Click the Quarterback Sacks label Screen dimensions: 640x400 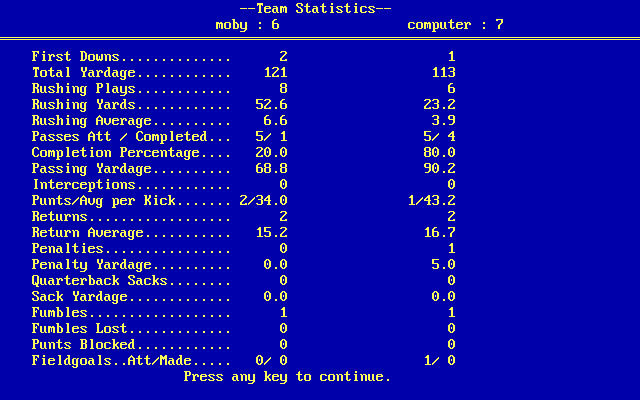pos(100,280)
